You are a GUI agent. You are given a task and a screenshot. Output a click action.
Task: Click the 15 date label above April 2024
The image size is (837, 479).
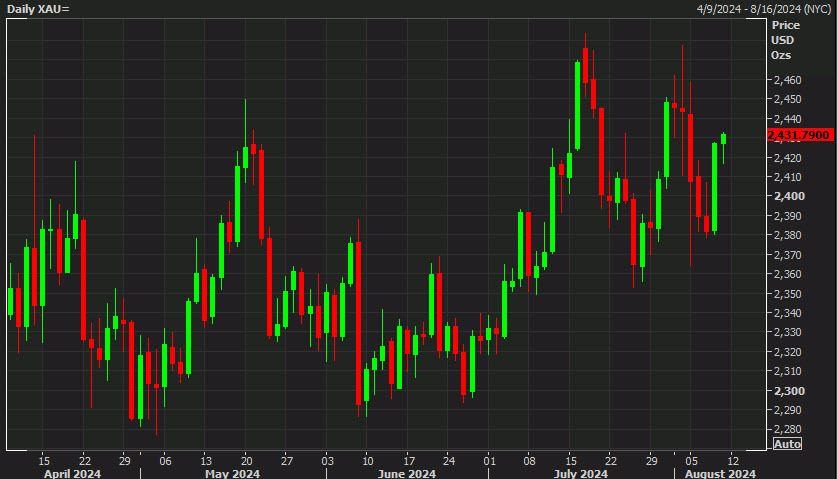coord(44,461)
